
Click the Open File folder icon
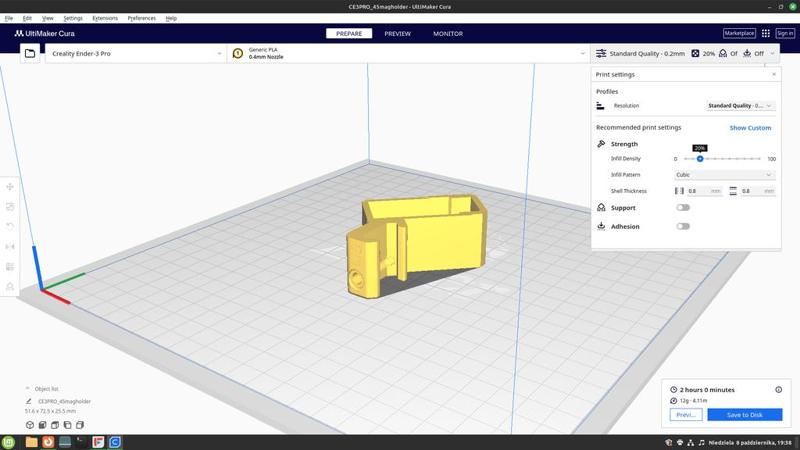tap(30, 53)
